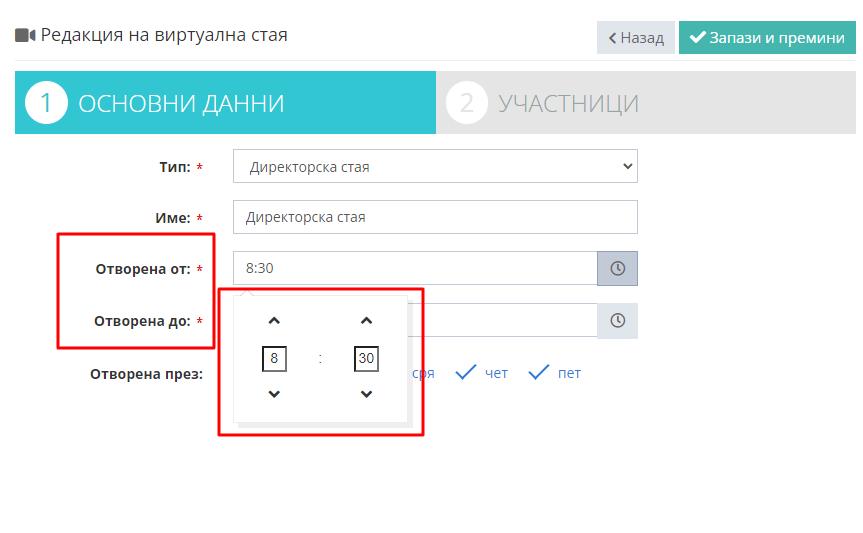Increase the hour value with up arrow
Image resolution: width=863 pixels, height=533 pixels.
coord(274,321)
